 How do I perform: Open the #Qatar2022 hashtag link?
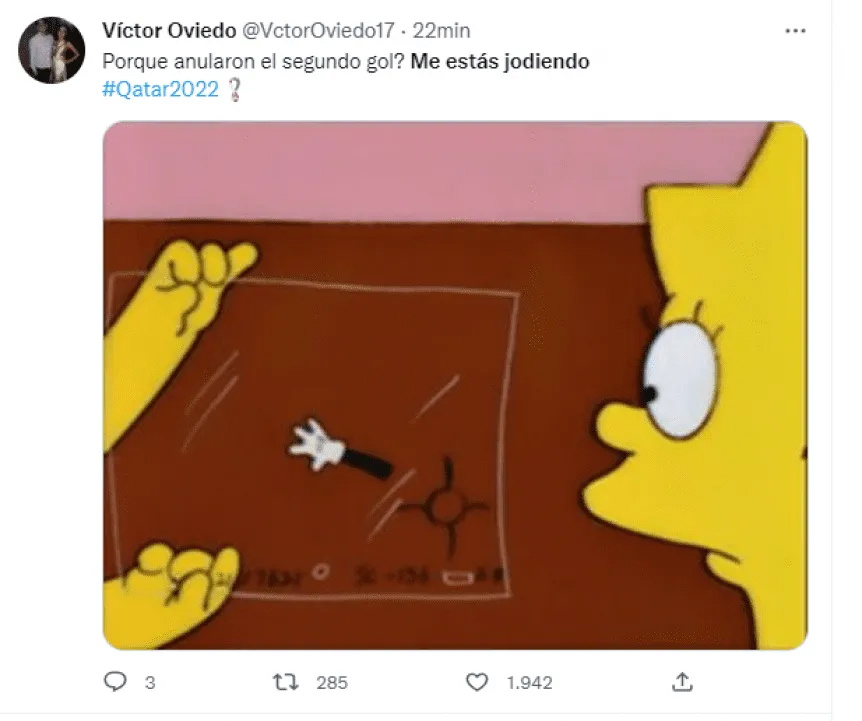161,88
